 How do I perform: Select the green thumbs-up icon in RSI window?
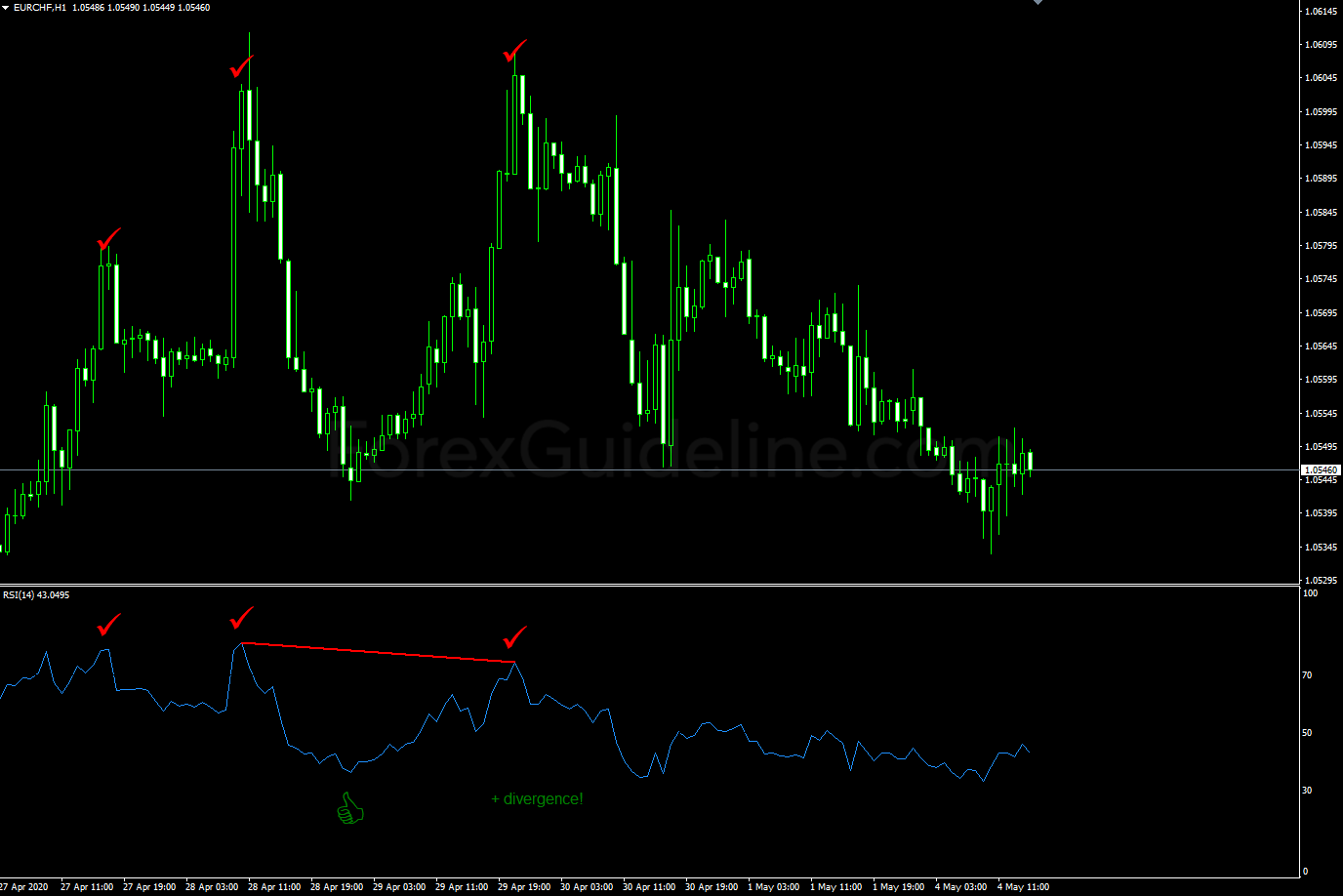coord(349,808)
